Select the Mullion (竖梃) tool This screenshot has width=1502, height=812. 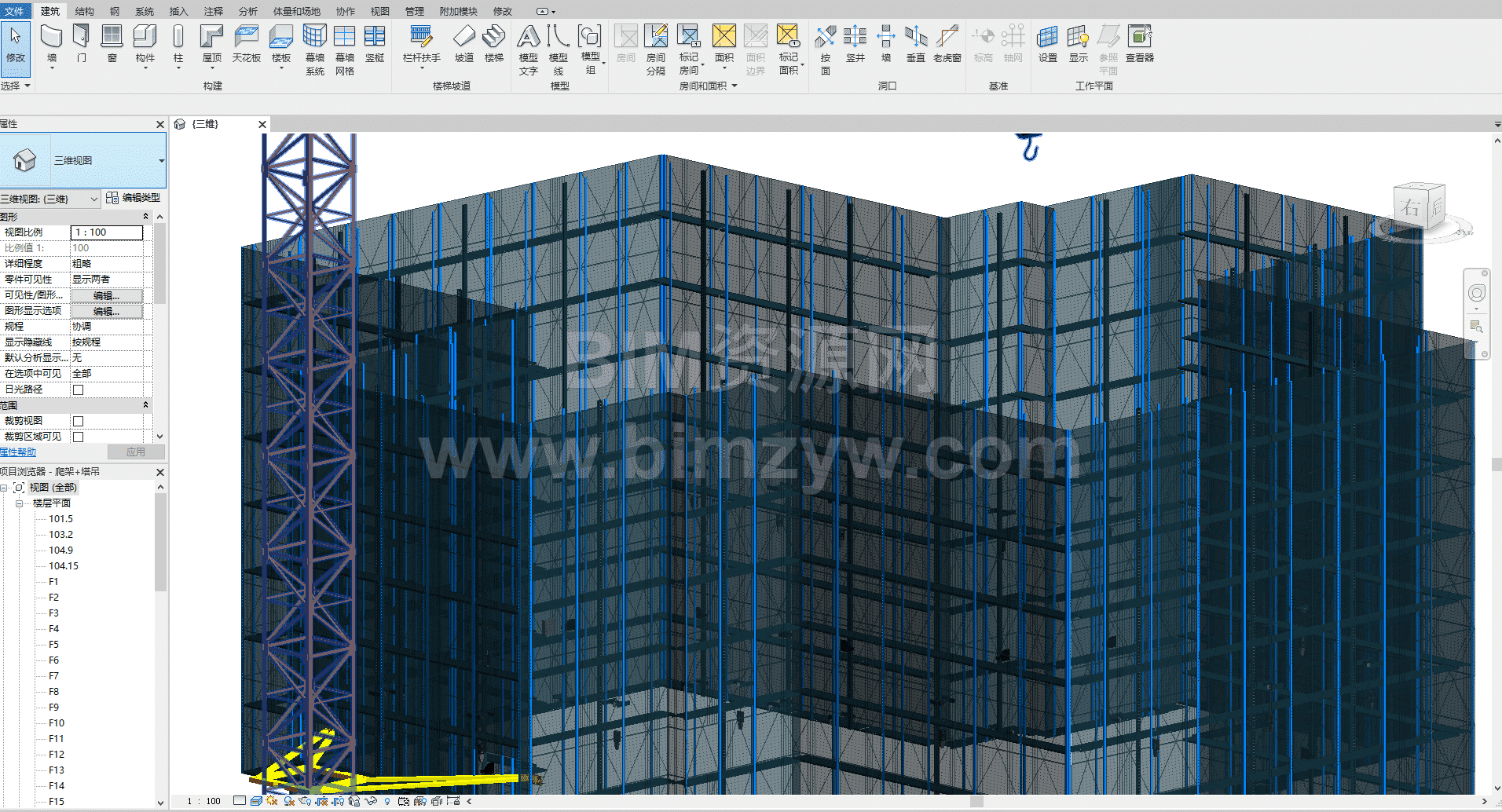375,44
